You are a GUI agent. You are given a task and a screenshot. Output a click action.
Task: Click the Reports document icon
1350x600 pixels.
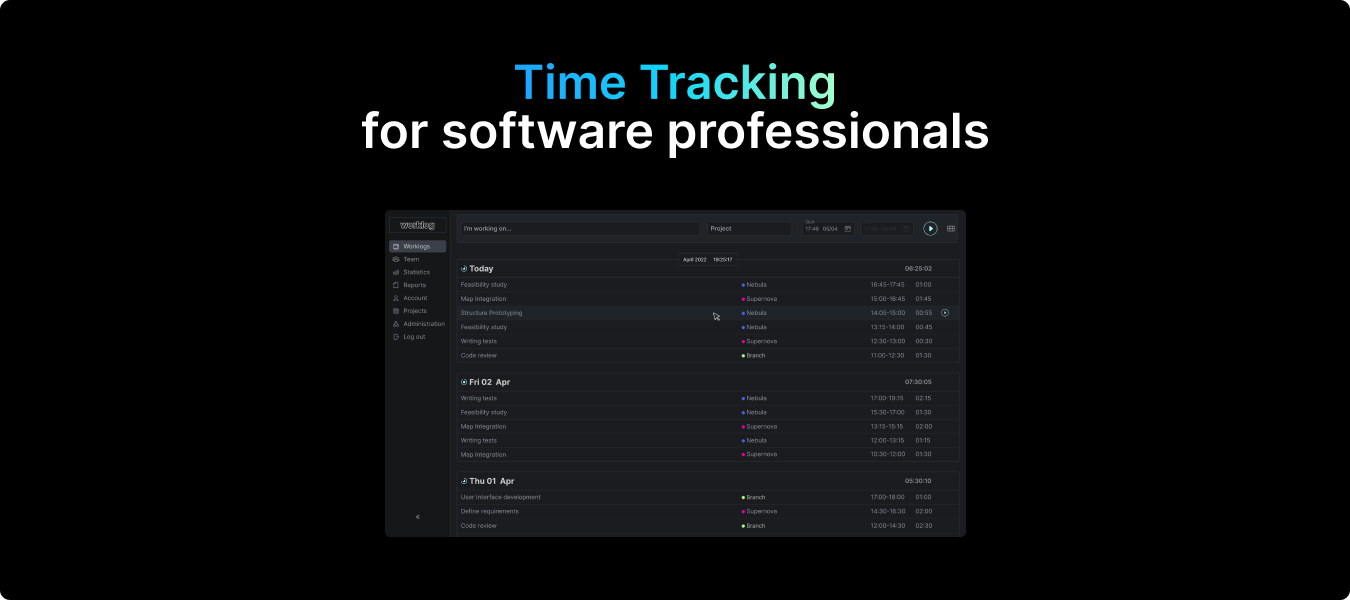[x=398, y=285]
